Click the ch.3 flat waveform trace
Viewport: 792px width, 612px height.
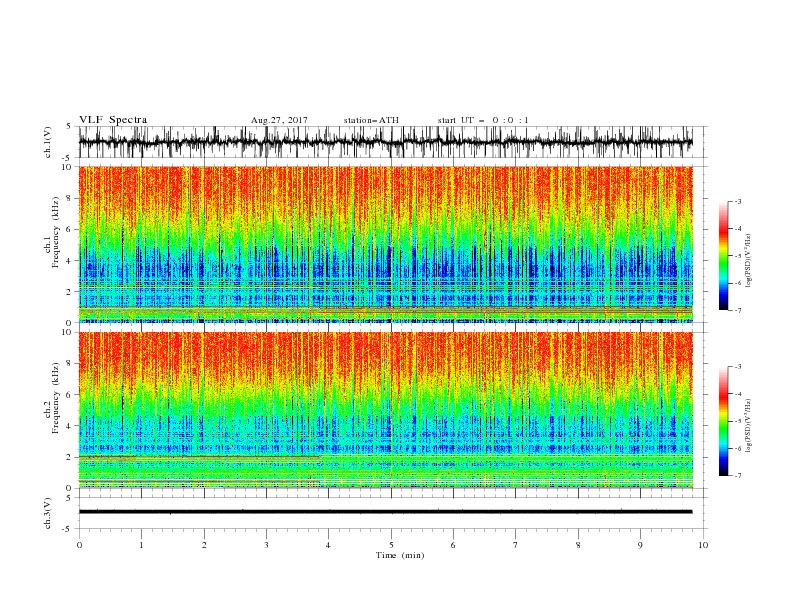385,512
